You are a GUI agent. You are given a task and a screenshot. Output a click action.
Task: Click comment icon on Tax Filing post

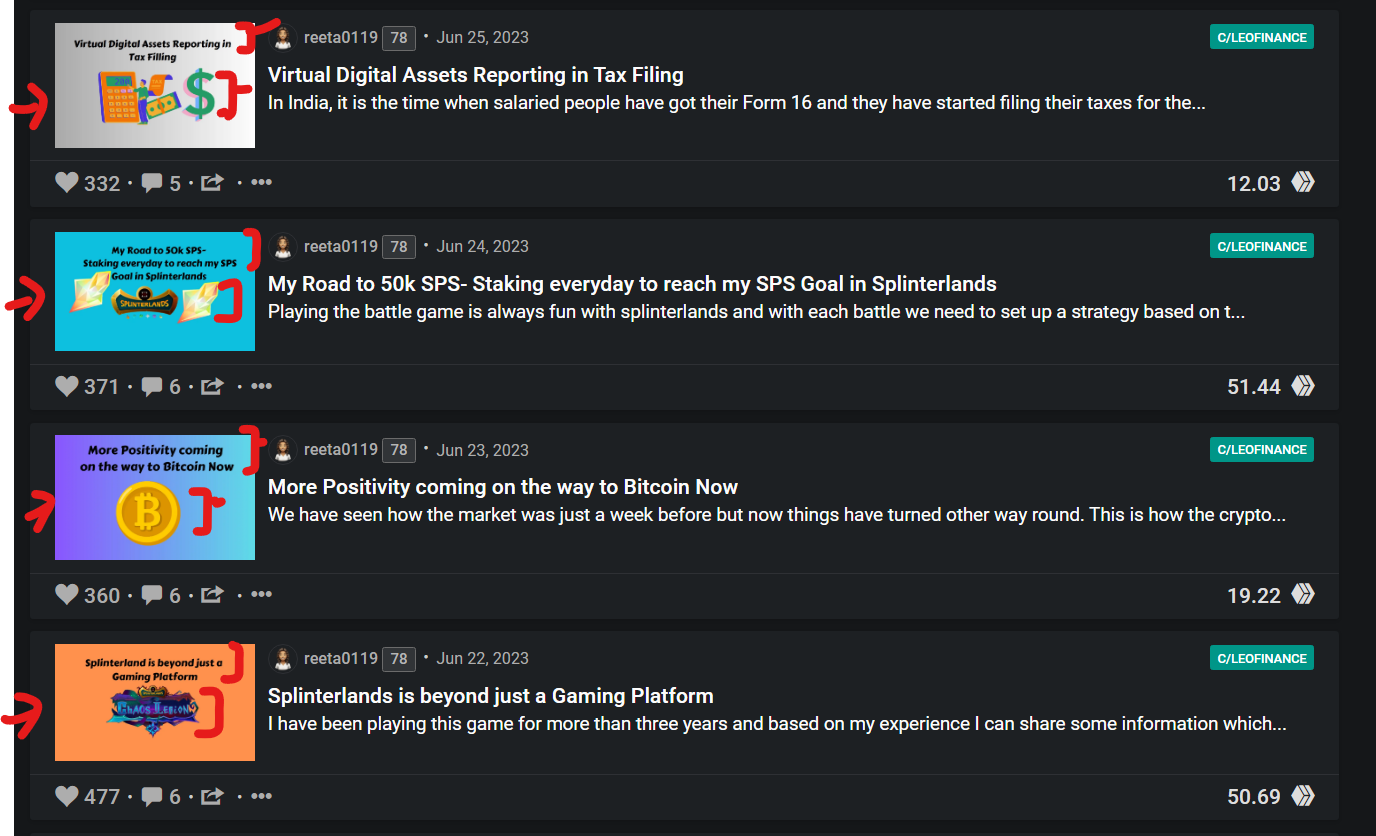[x=152, y=183]
